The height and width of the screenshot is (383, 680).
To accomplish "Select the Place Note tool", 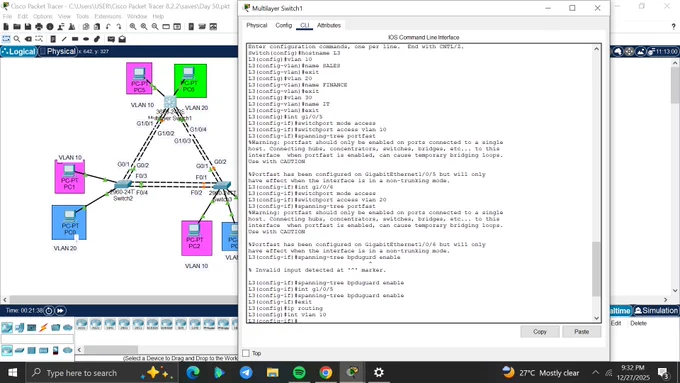I will 53,39.
